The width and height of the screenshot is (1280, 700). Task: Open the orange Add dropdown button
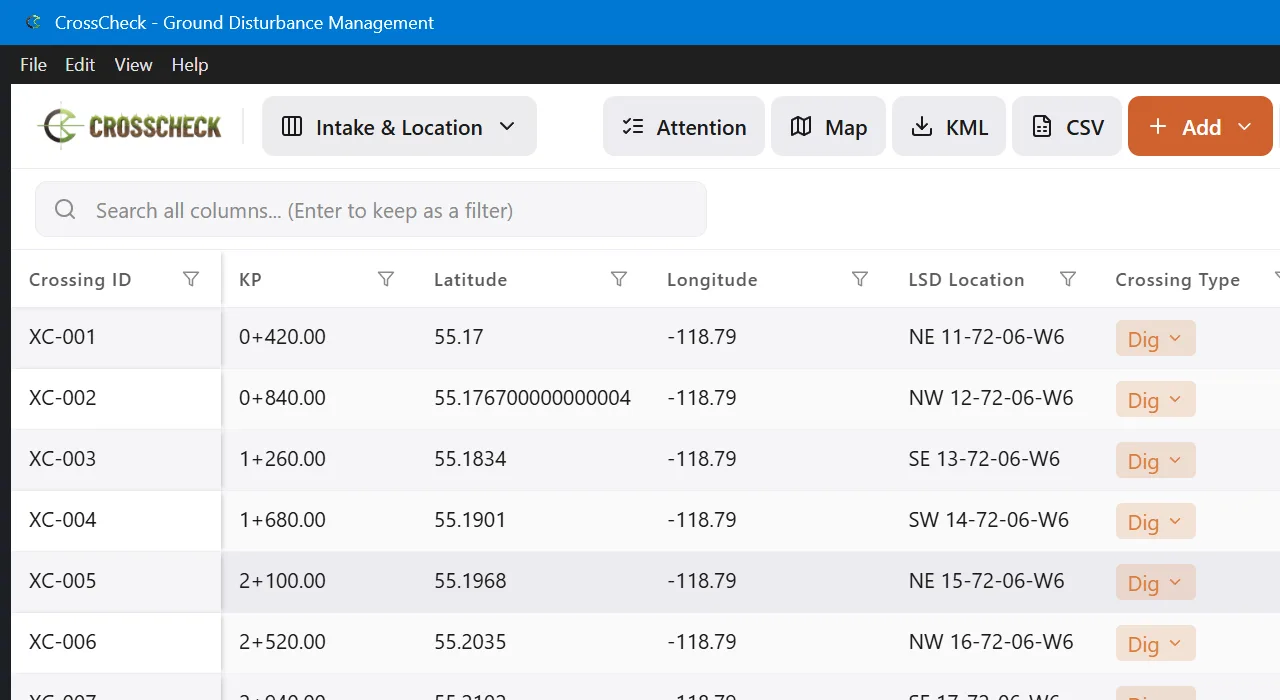tap(1200, 126)
